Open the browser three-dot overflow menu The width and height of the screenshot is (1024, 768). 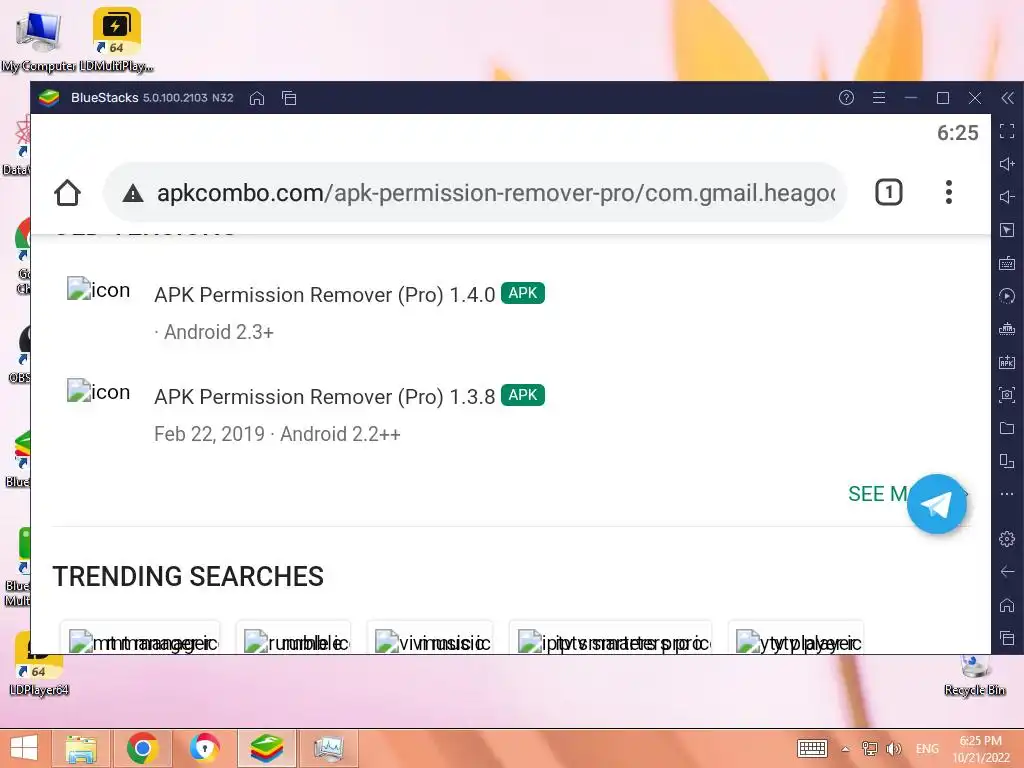coord(949,193)
